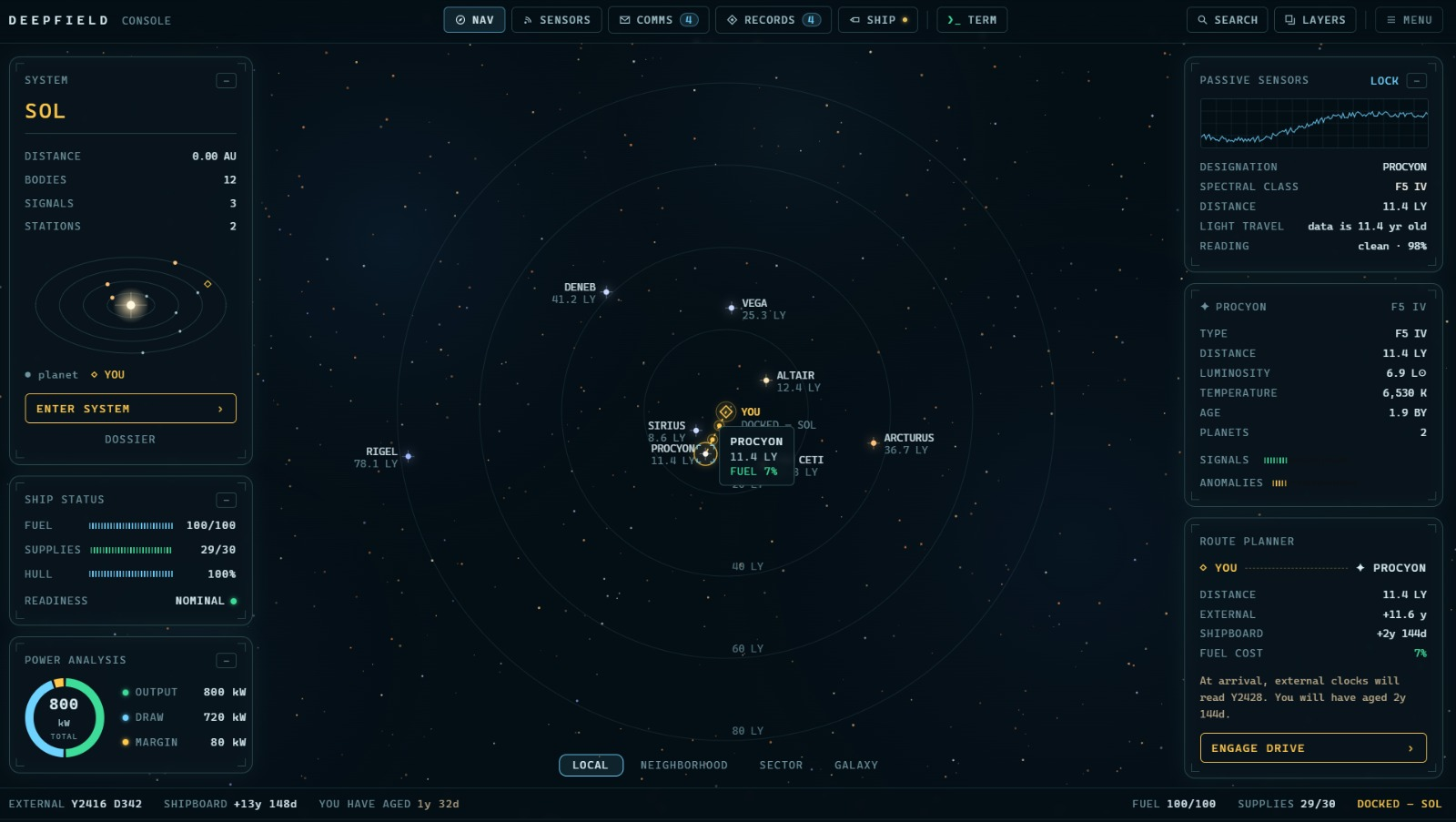Select the NEIGHBORHOOD map scale
The width and height of the screenshot is (1456, 822).
pos(684,766)
